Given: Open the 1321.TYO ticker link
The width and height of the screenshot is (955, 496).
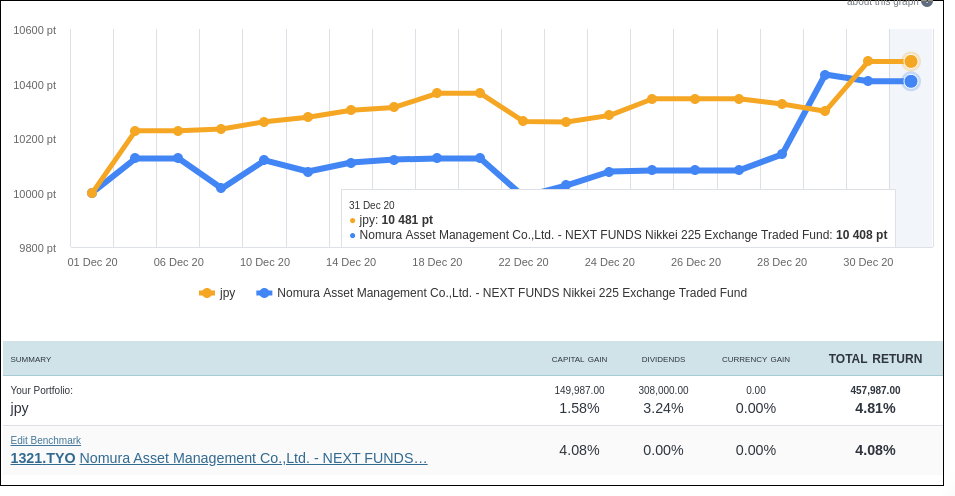Looking at the screenshot, I should 43,458.
